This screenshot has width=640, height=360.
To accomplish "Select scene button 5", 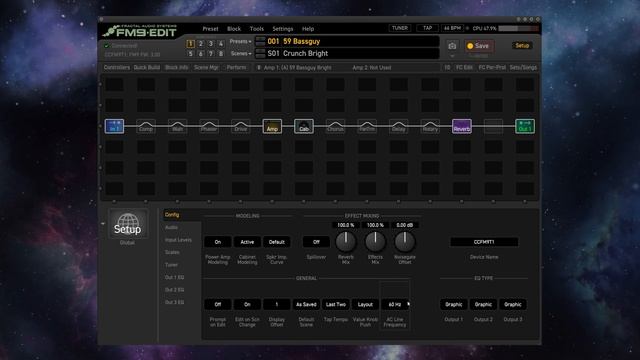I will [x=191, y=53].
